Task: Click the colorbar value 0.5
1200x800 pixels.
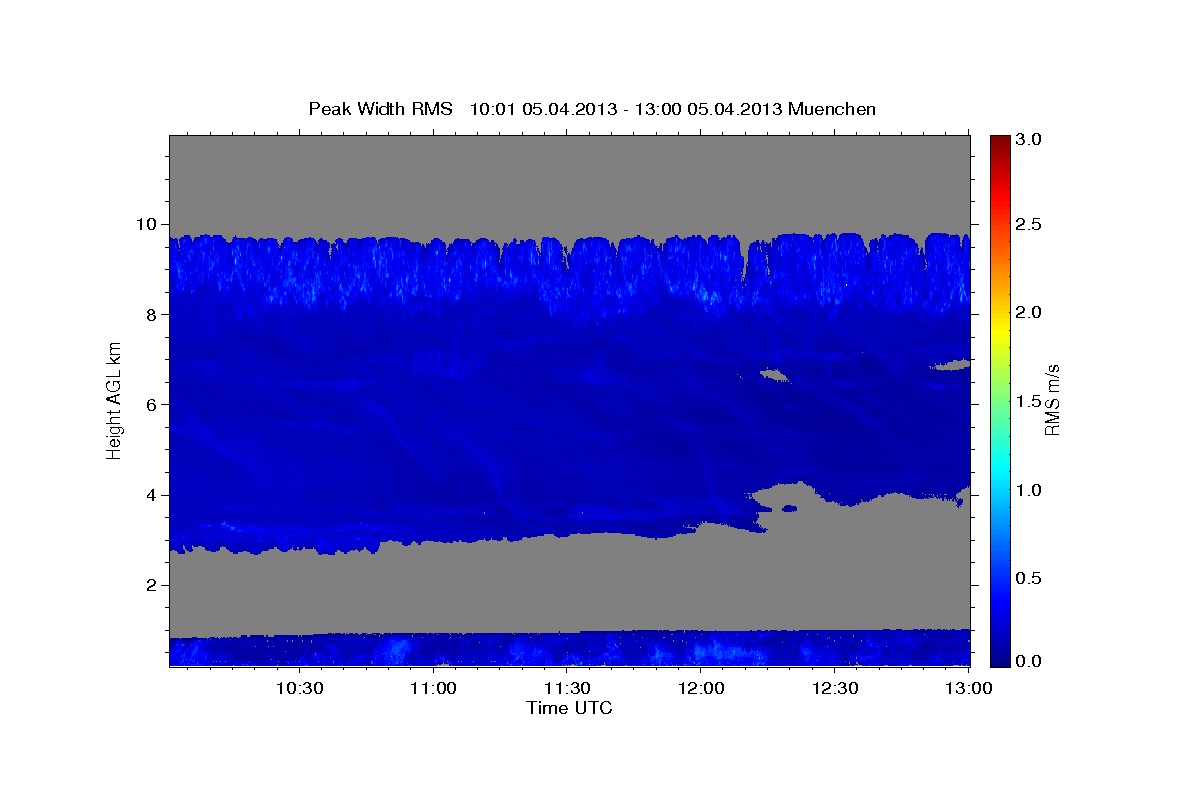Action: pos(1030,578)
